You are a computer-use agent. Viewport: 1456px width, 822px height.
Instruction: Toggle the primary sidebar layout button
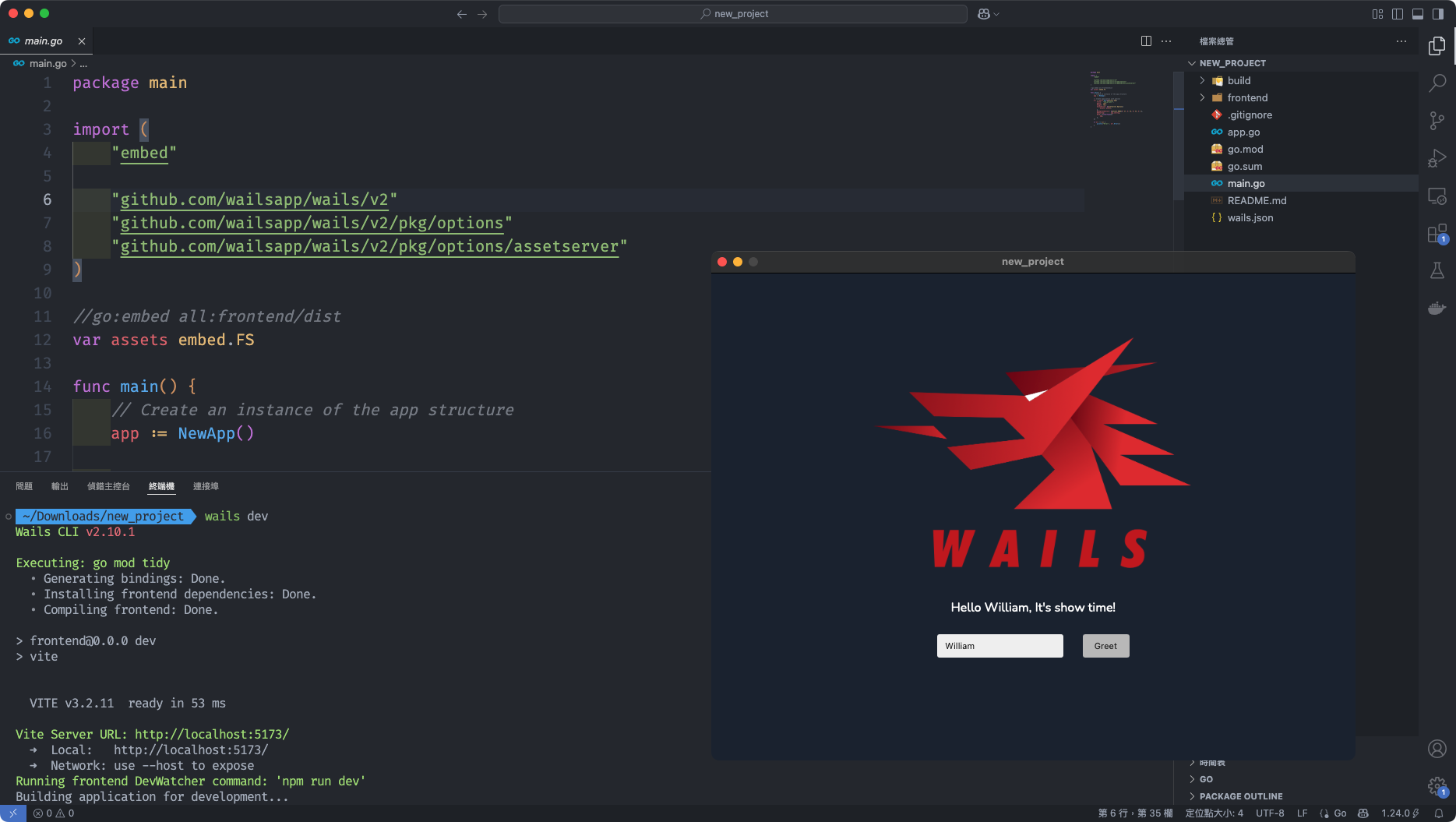1398,14
